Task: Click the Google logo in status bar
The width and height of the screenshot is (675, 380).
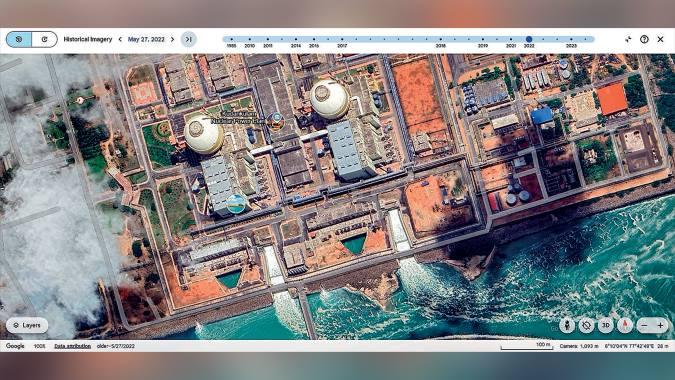Action: click(x=15, y=346)
